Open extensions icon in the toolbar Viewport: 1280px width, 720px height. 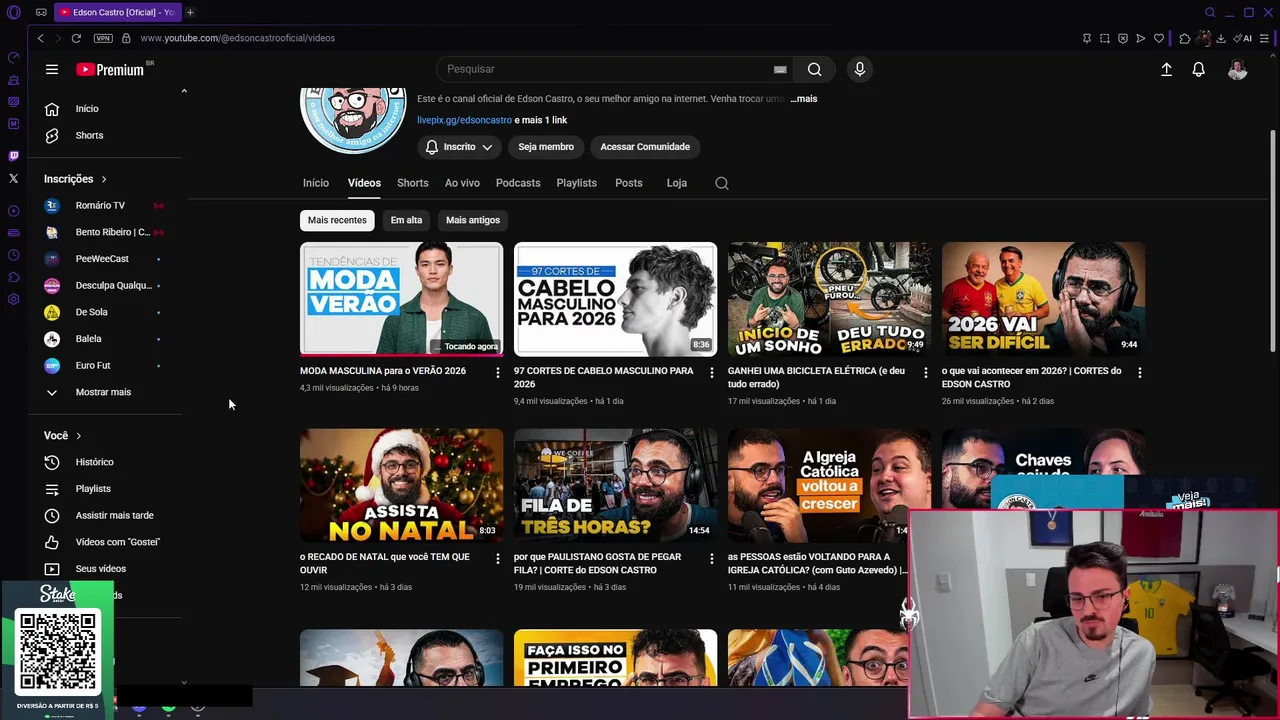click(x=1184, y=38)
